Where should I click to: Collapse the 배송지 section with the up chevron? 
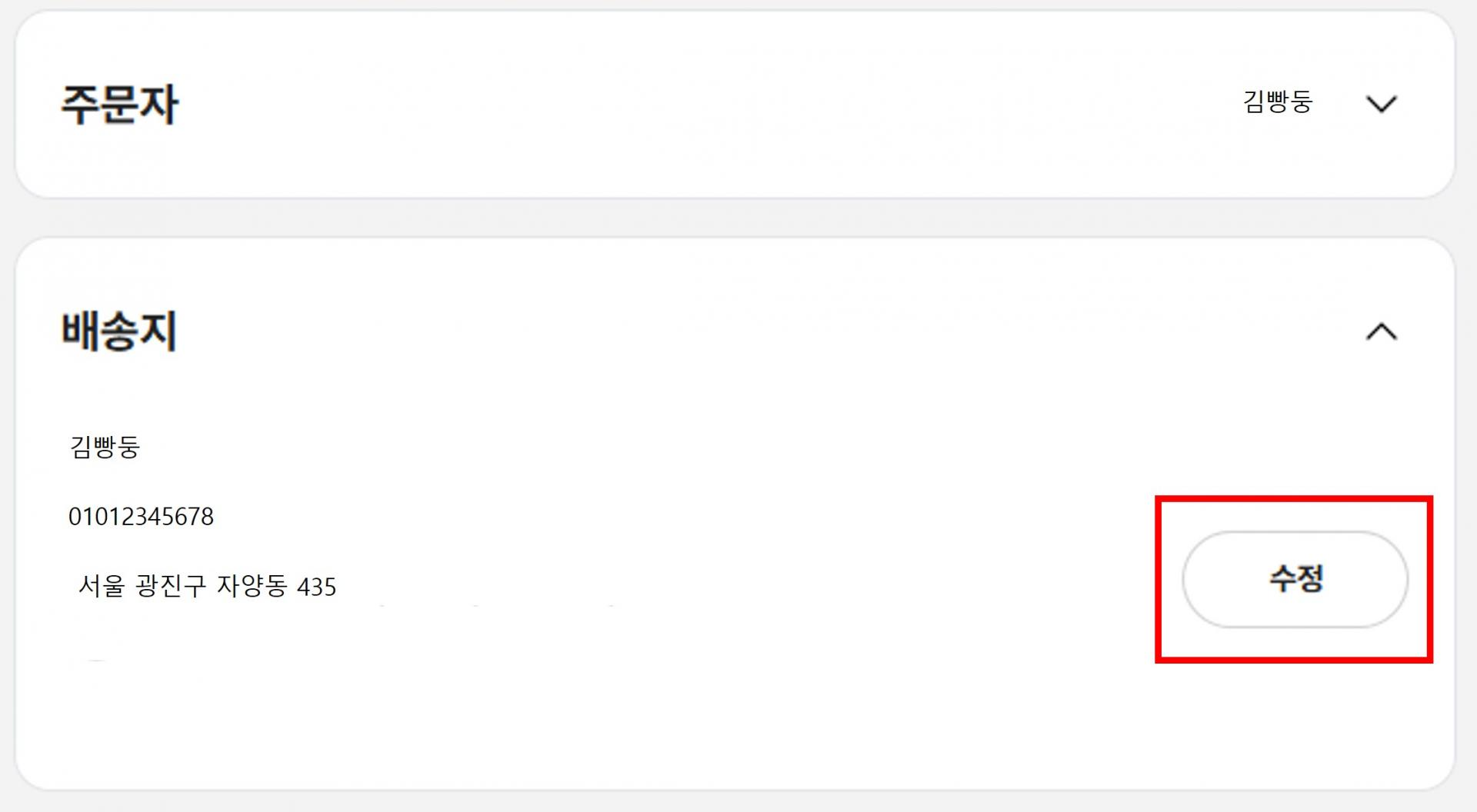(x=1381, y=331)
